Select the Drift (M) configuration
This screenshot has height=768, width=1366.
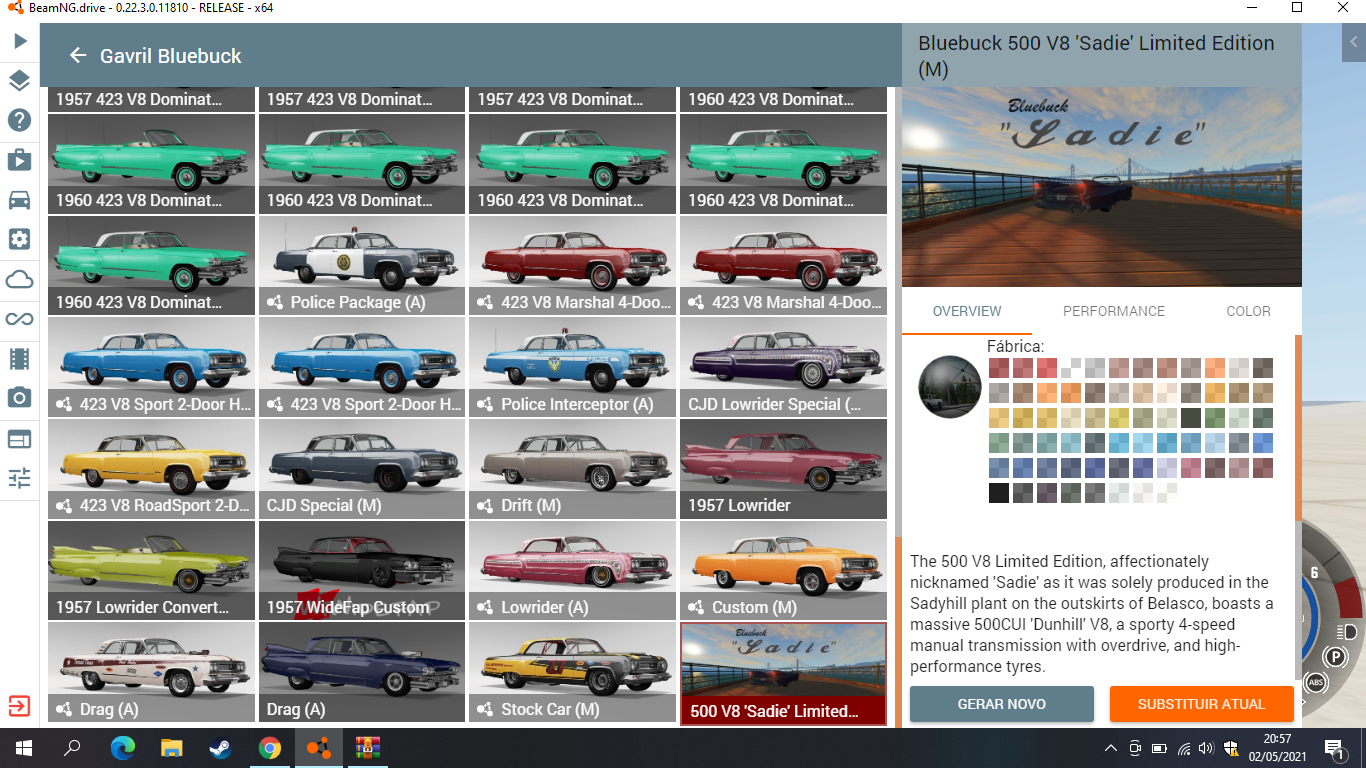click(573, 469)
